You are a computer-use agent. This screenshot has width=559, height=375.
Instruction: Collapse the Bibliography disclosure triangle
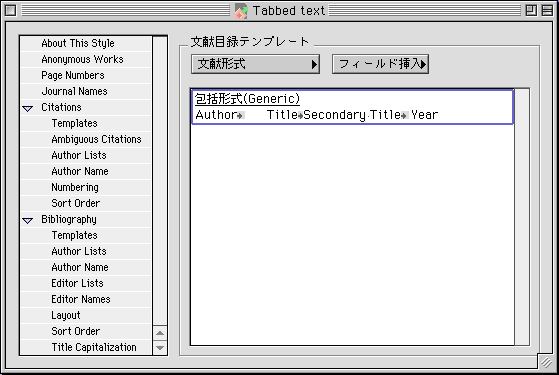28,221
